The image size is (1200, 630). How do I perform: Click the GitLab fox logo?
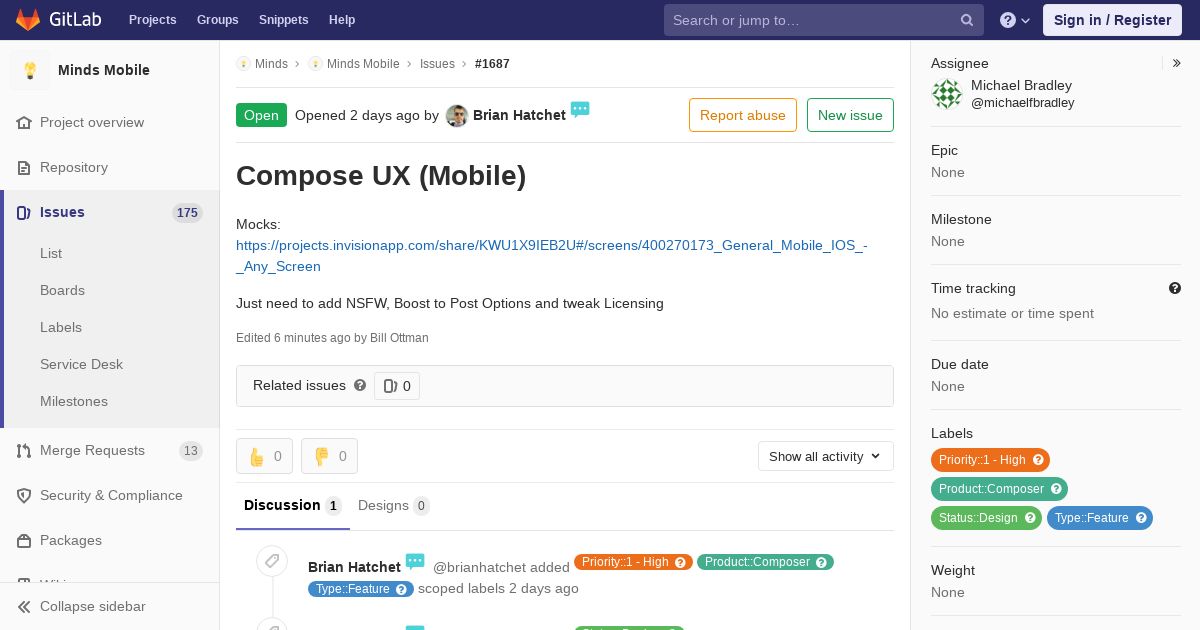[28, 19]
